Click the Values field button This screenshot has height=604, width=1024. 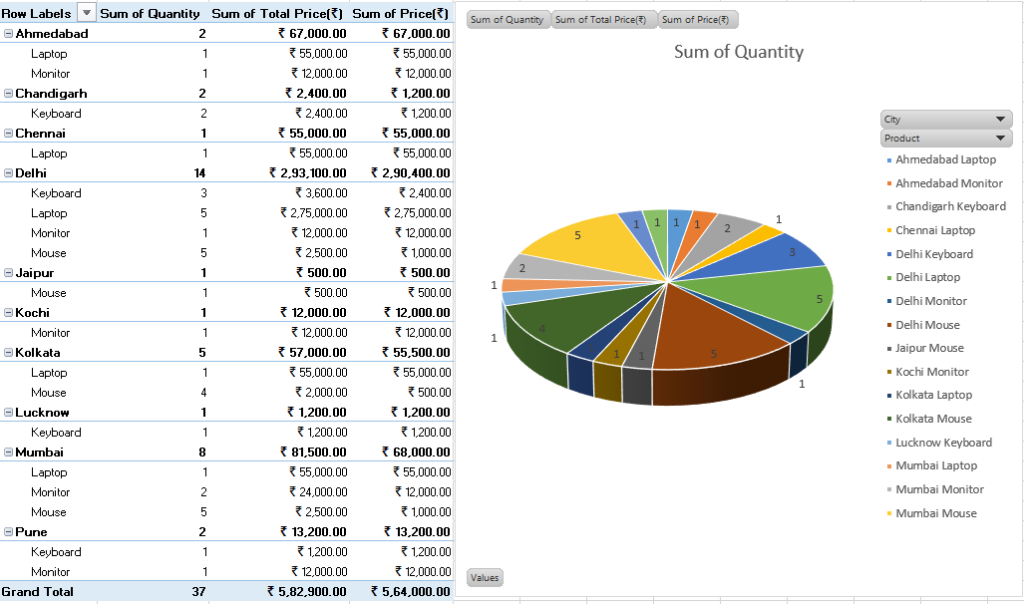(x=485, y=577)
